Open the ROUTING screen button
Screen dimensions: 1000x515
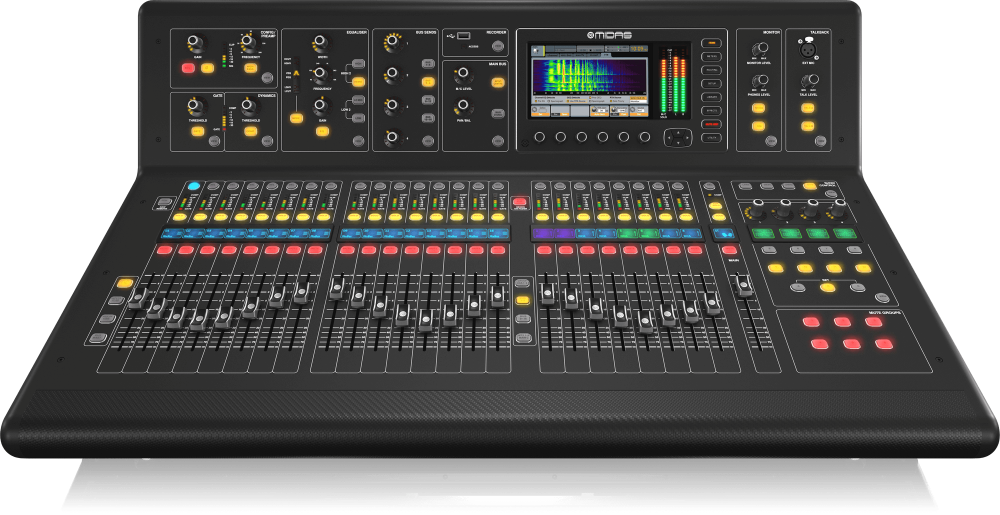coord(711,70)
